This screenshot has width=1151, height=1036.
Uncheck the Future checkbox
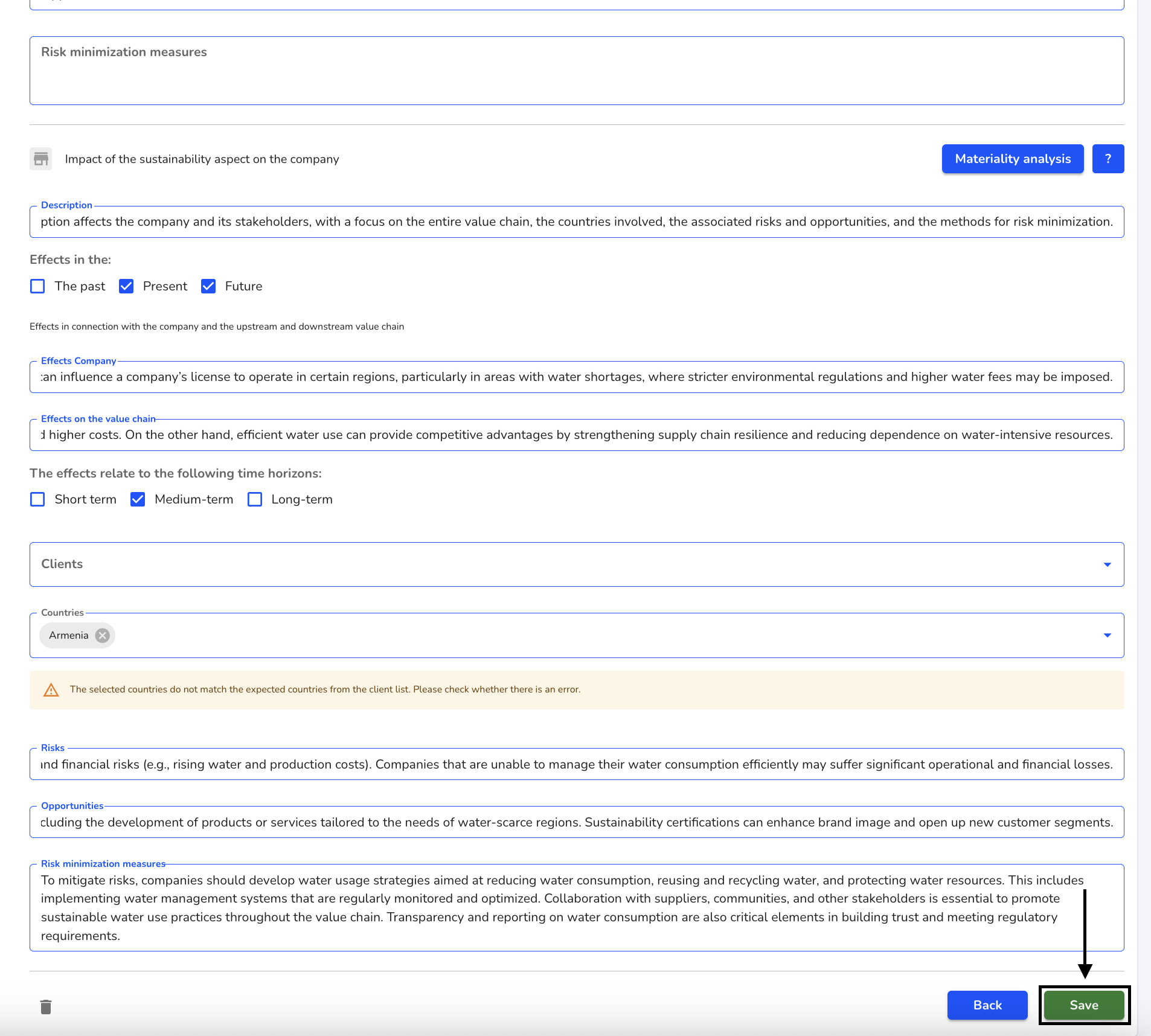tap(208, 286)
